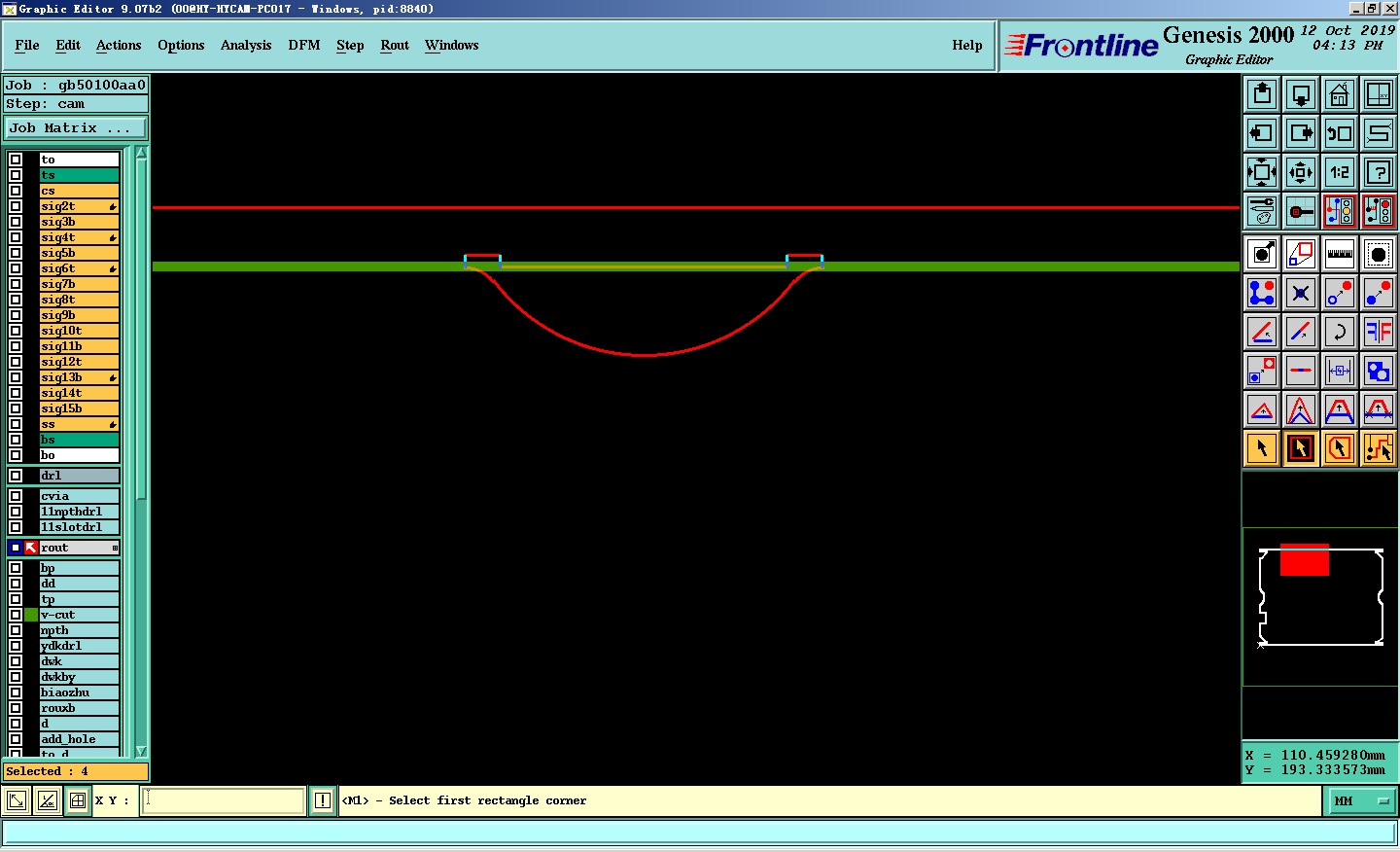
Task: Toggle display checkbox for layer cs
Action: pyautogui.click(x=16, y=191)
